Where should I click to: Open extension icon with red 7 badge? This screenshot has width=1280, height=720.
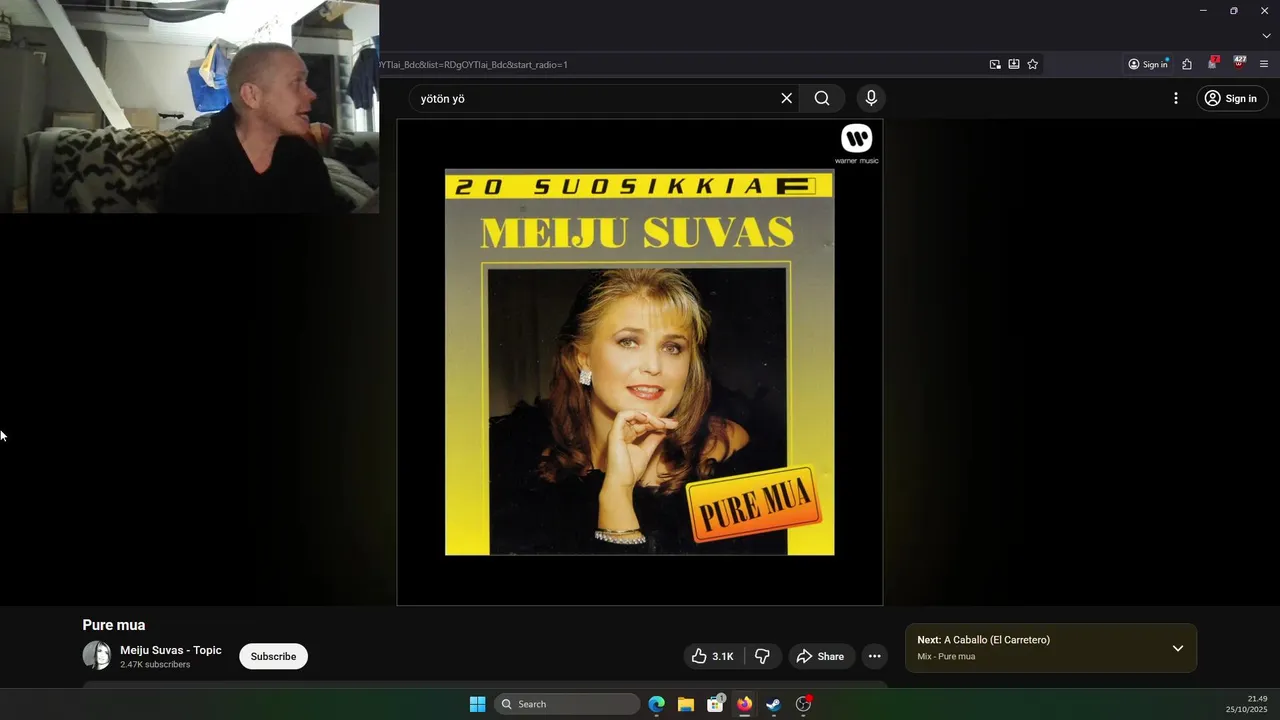[1213, 63]
